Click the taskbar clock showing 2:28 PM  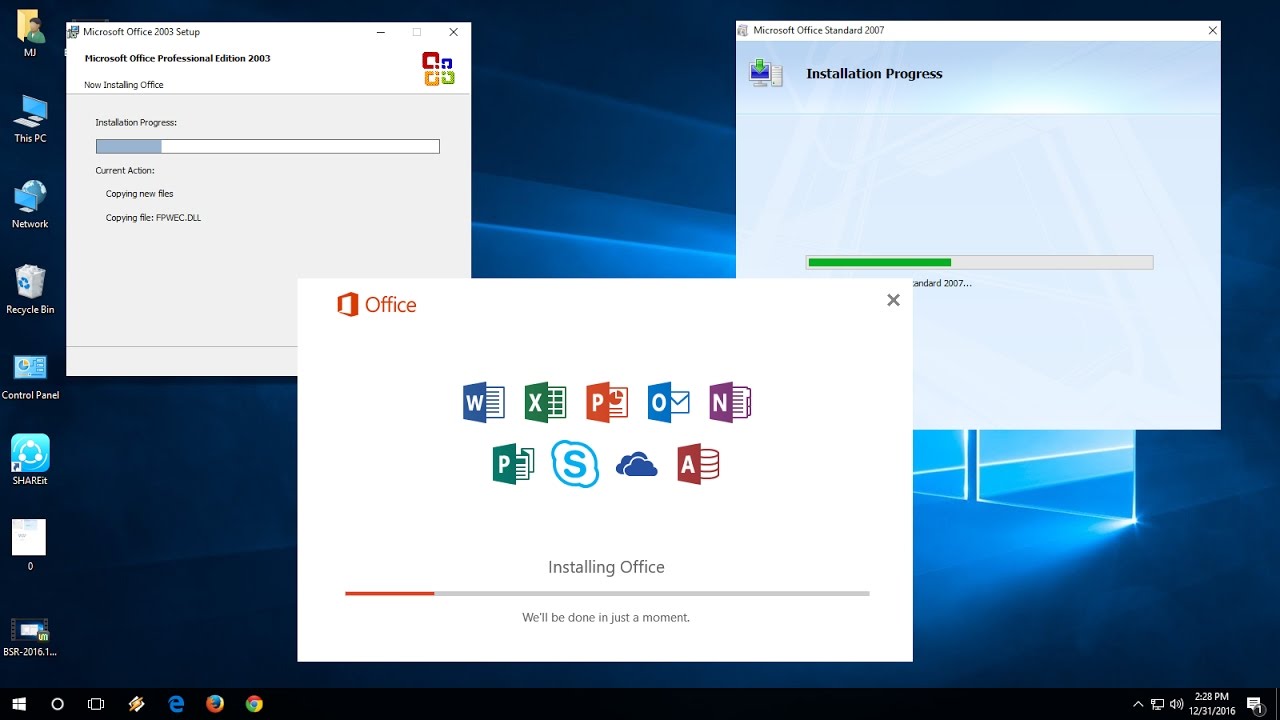coord(1211,704)
